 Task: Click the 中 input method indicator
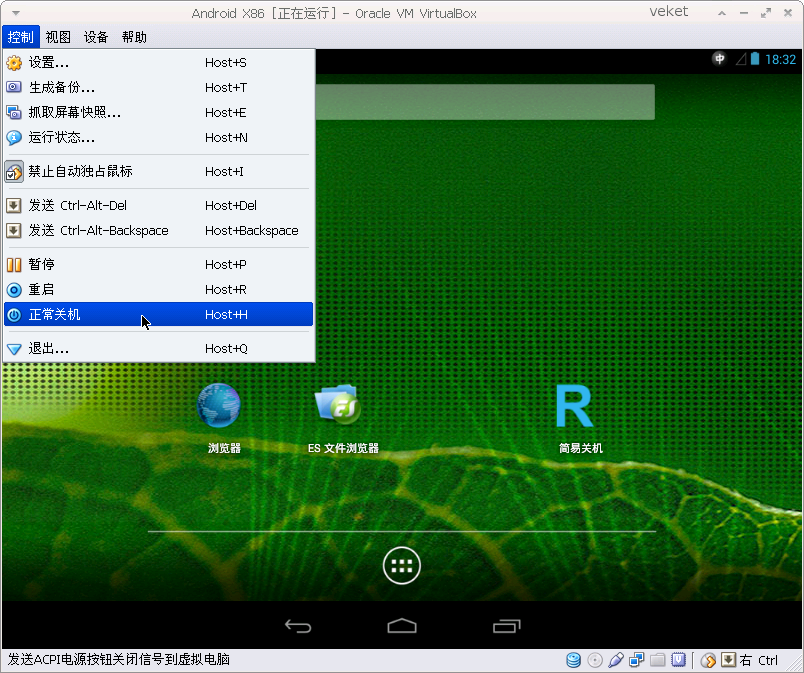coord(719,59)
